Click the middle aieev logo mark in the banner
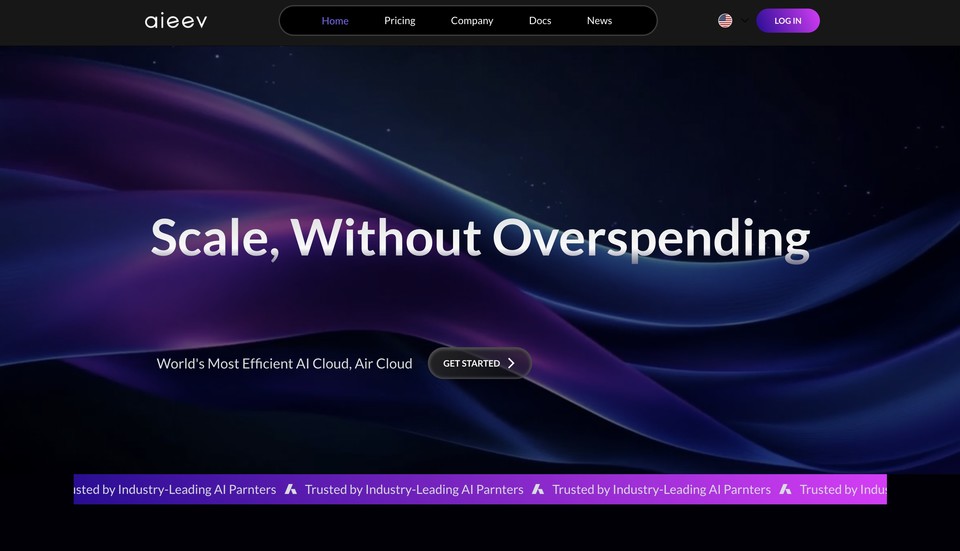960x551 pixels. (x=538, y=490)
